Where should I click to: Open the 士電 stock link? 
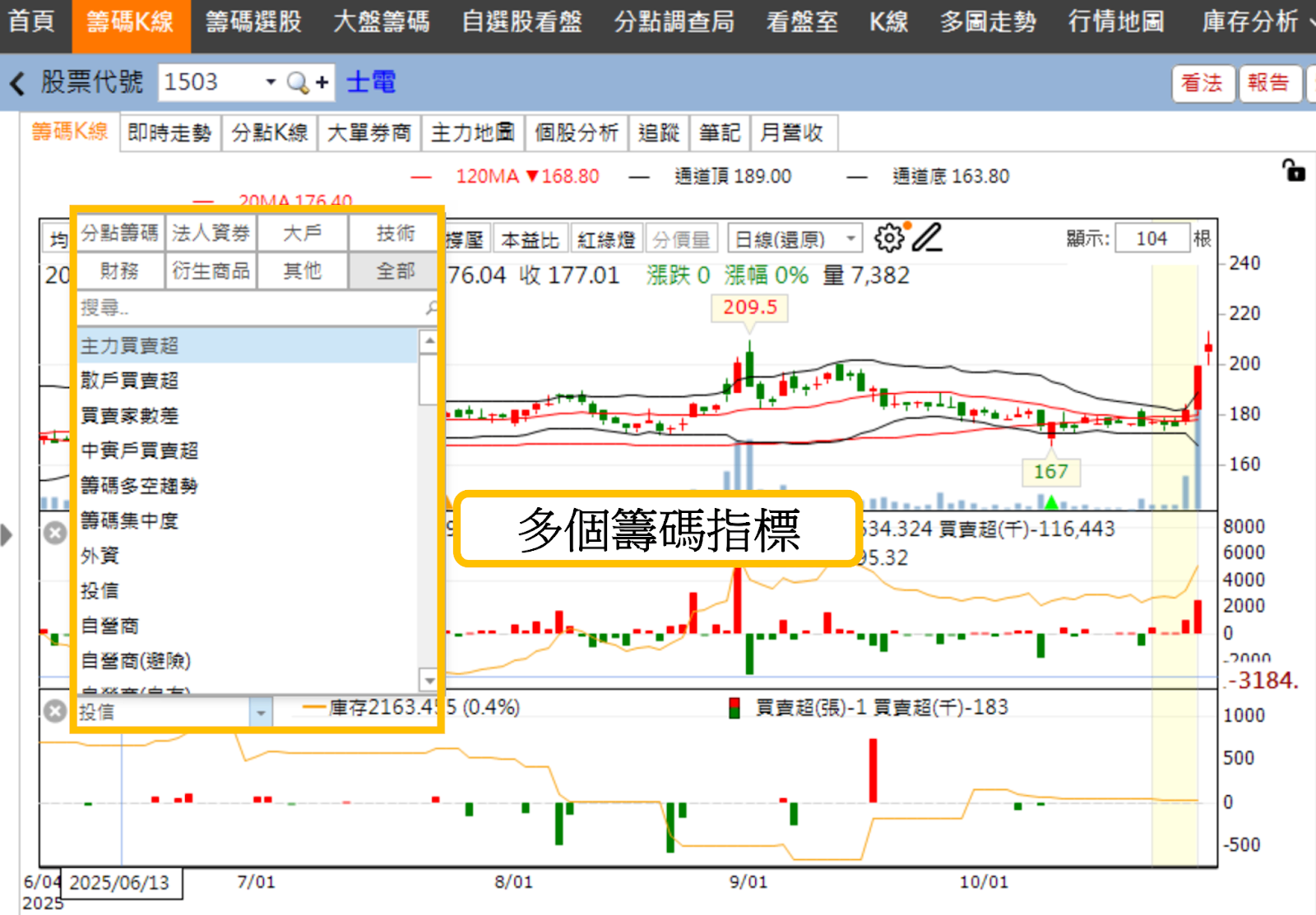(x=370, y=82)
